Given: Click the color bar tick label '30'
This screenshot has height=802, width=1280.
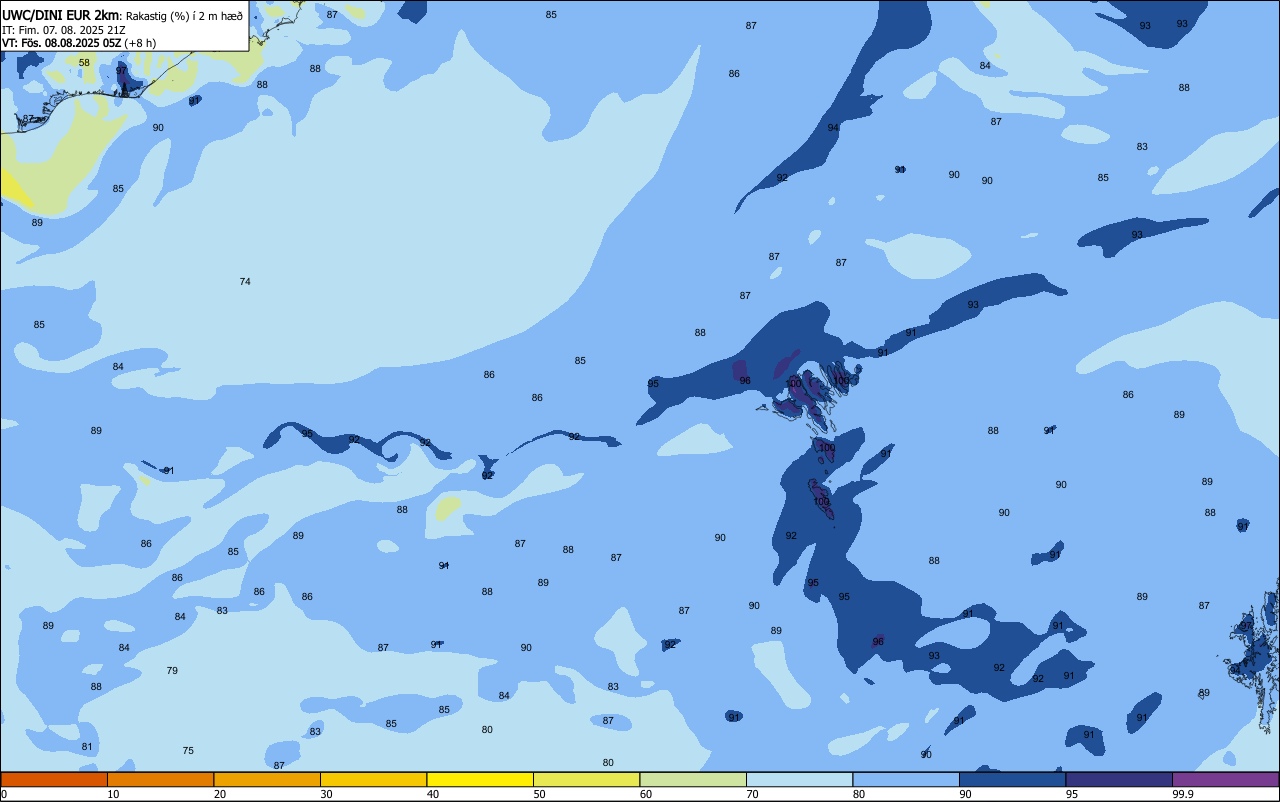Looking at the screenshot, I should (x=326, y=794).
